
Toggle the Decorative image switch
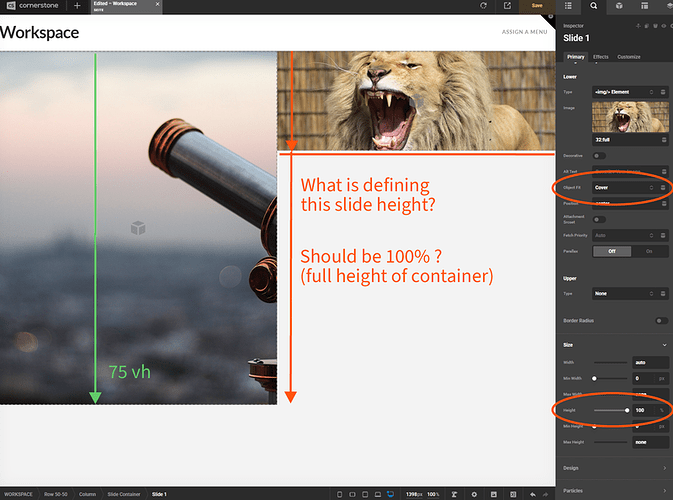[x=599, y=156]
